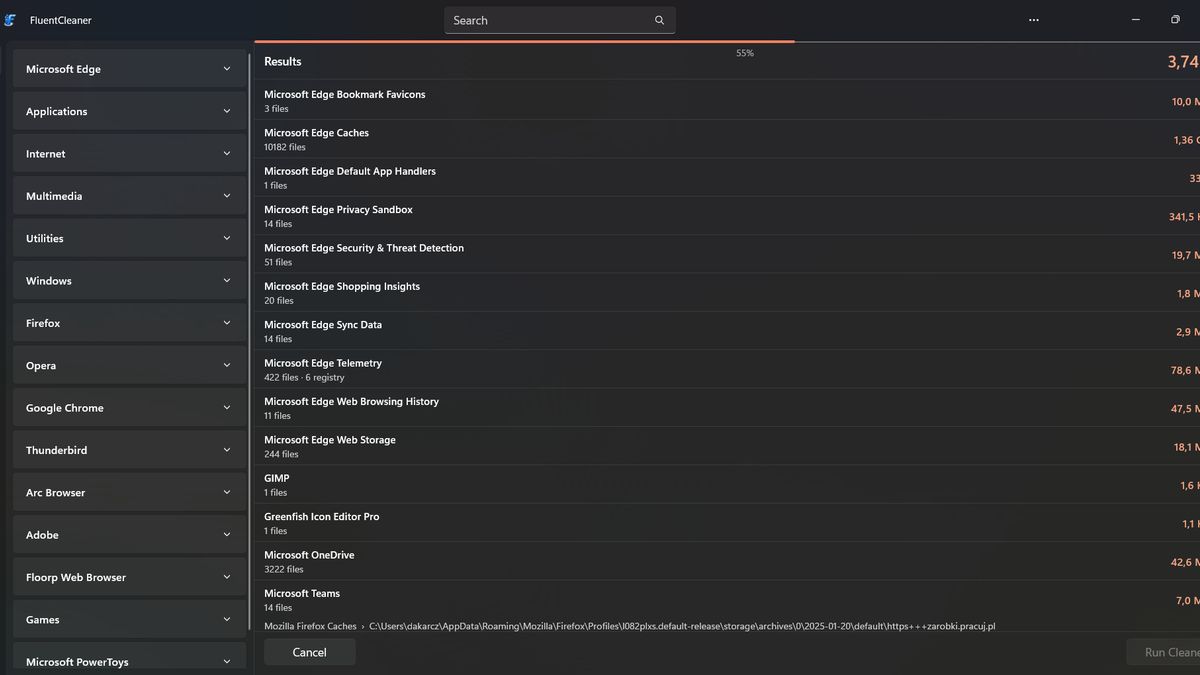Select the Internet sidebar label
The height and width of the screenshot is (675, 1200).
click(x=46, y=154)
